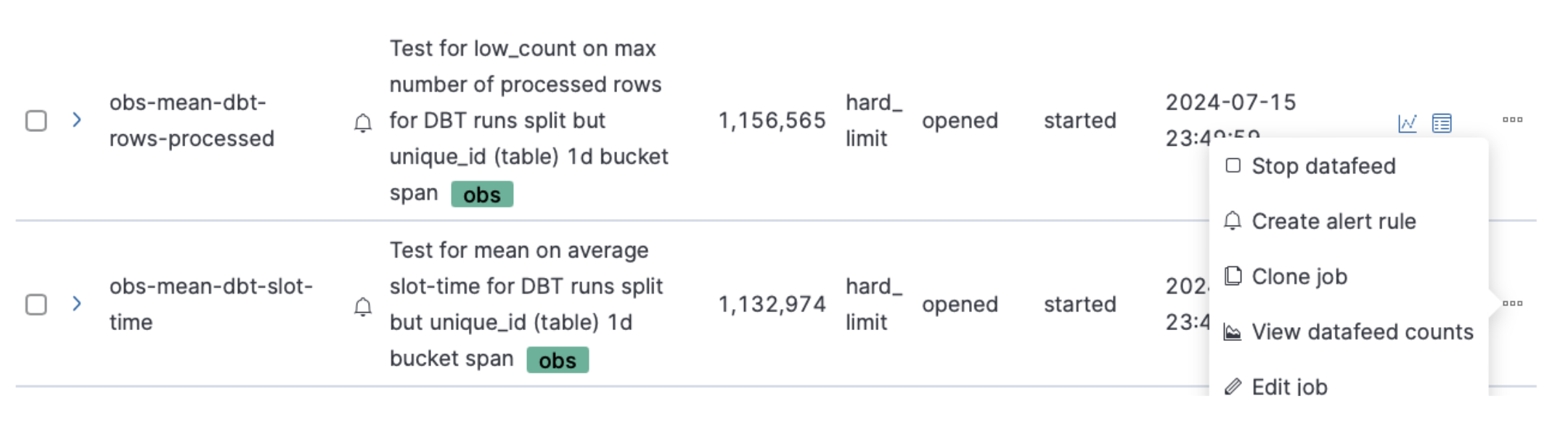
Task: Expand details for obs-mean-dbt-rows-processed row
Action: pos(77,120)
